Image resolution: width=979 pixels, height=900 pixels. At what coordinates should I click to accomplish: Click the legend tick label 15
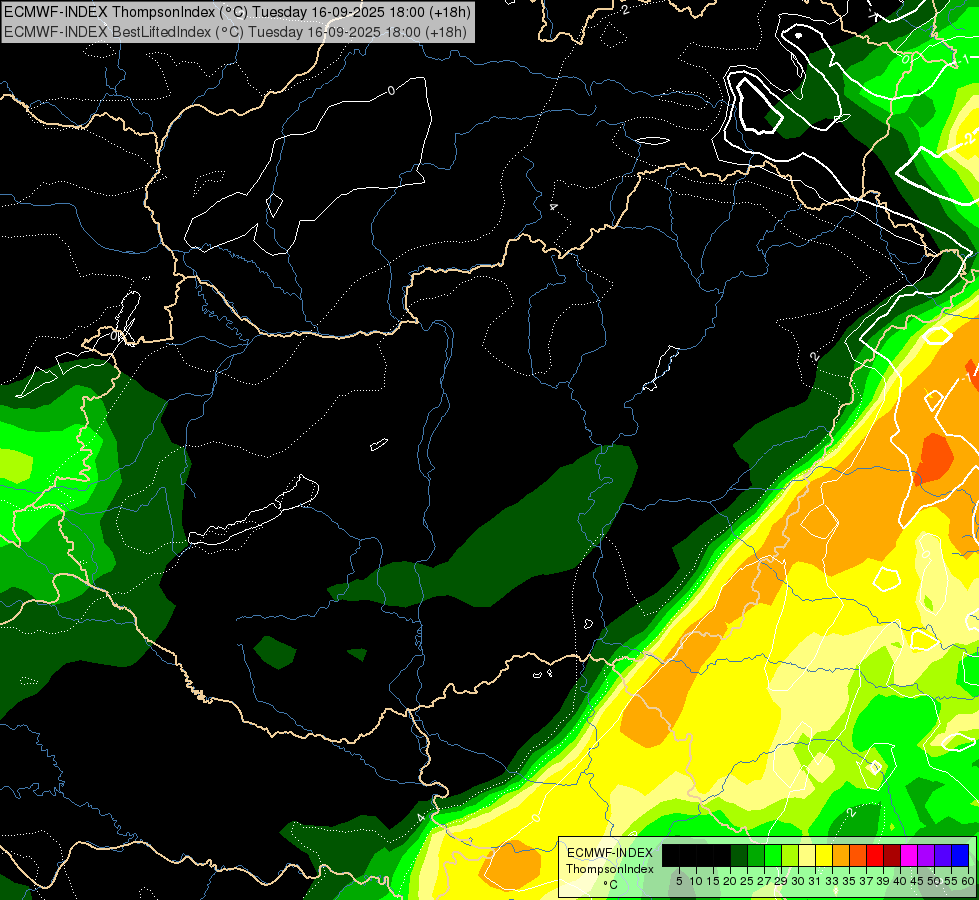[713, 881]
